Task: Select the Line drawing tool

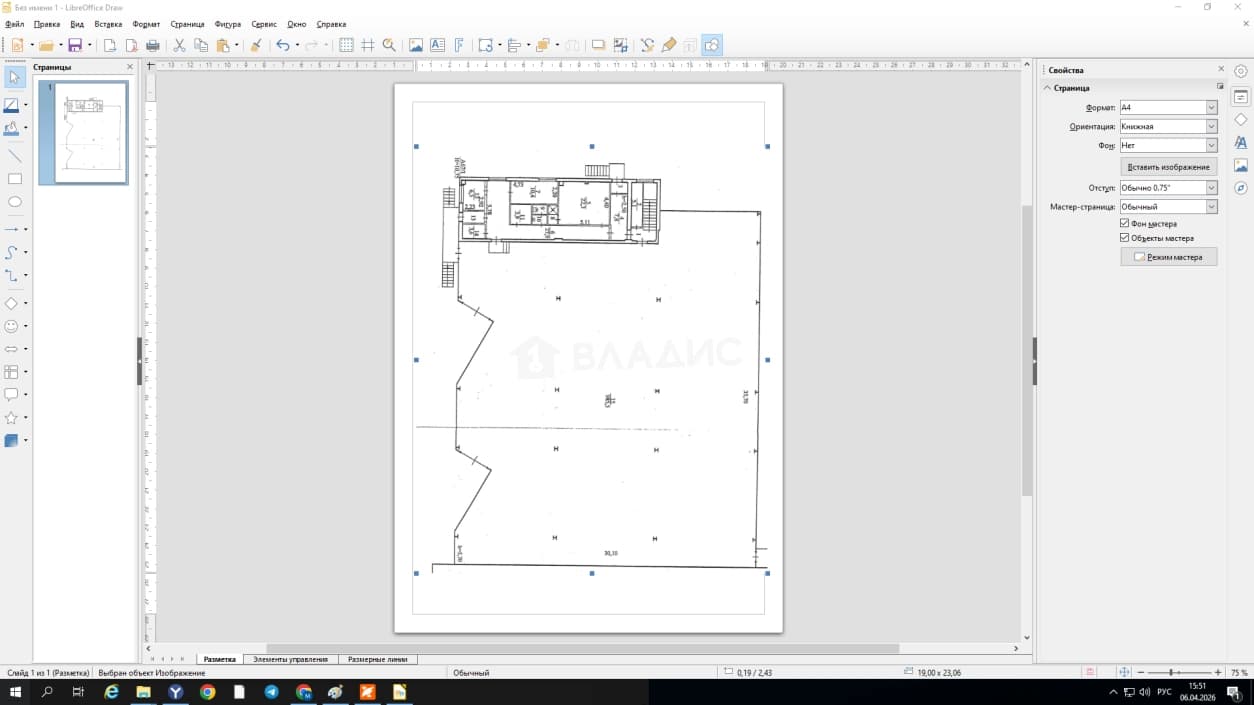Action: (15, 156)
